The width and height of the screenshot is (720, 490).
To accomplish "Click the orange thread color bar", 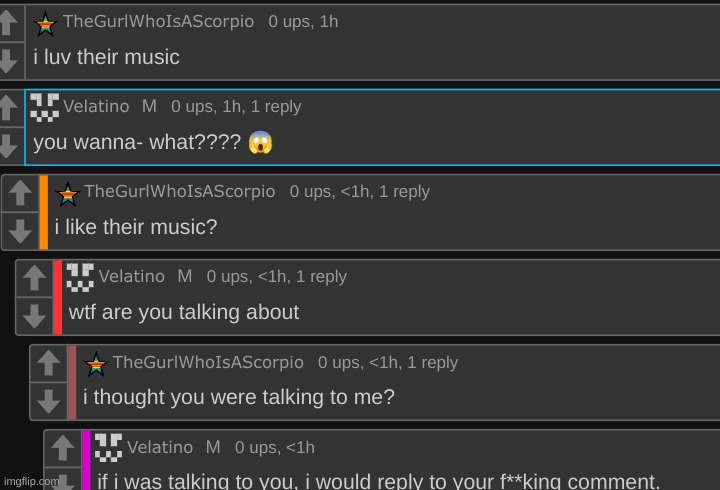I will [44, 212].
